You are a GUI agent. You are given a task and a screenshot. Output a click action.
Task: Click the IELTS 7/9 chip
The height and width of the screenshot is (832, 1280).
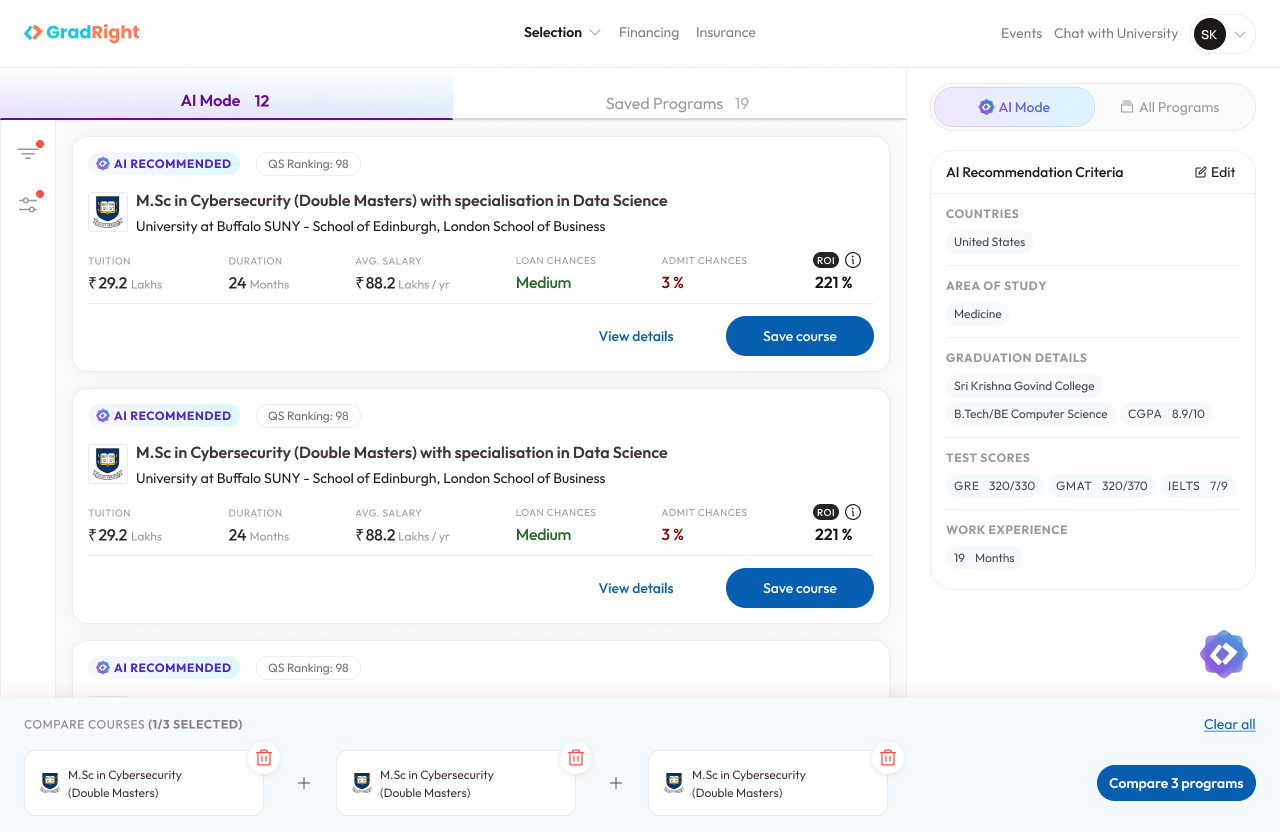tap(1198, 486)
